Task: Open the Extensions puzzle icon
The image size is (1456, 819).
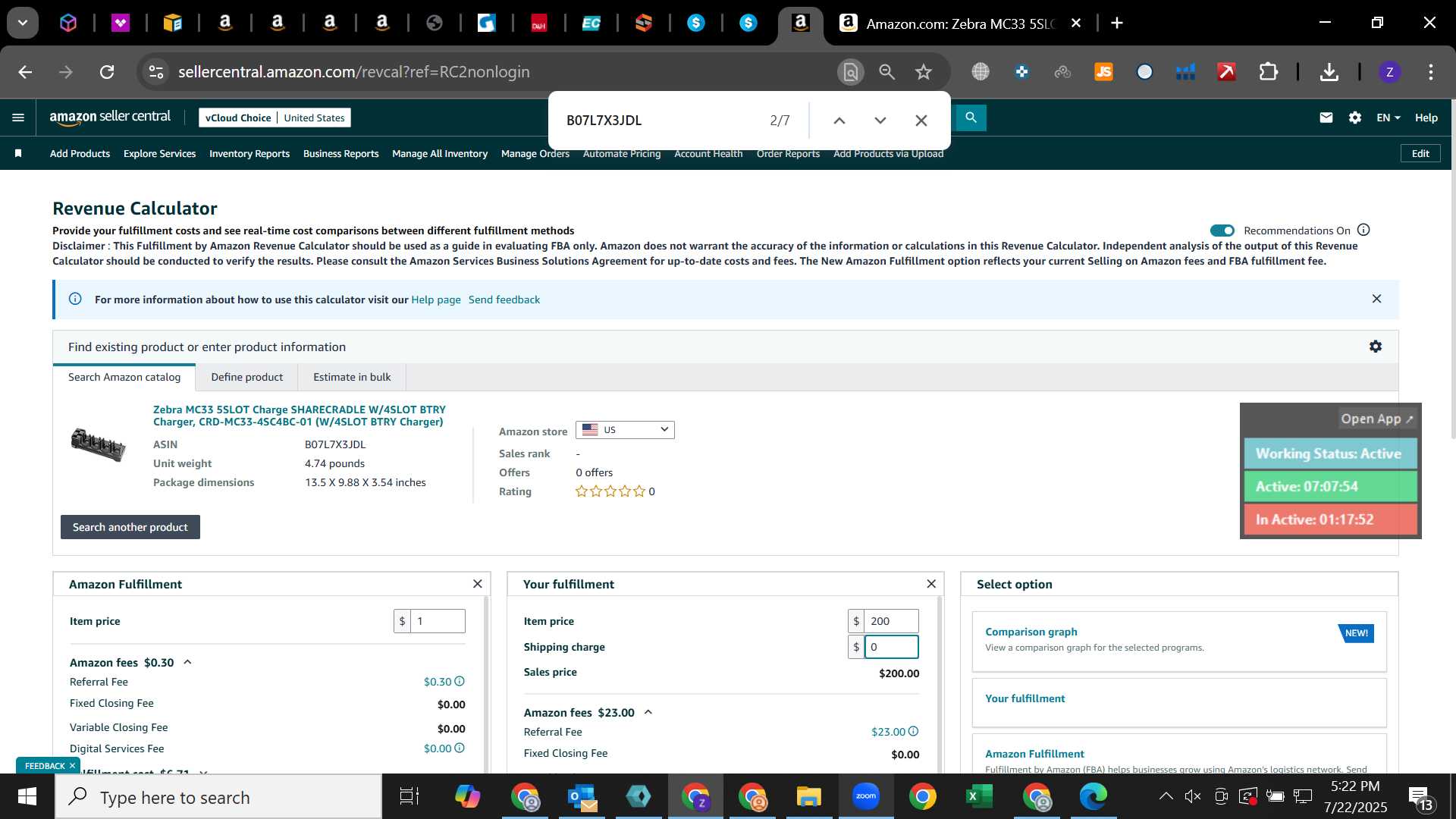Action: pyautogui.click(x=1268, y=72)
